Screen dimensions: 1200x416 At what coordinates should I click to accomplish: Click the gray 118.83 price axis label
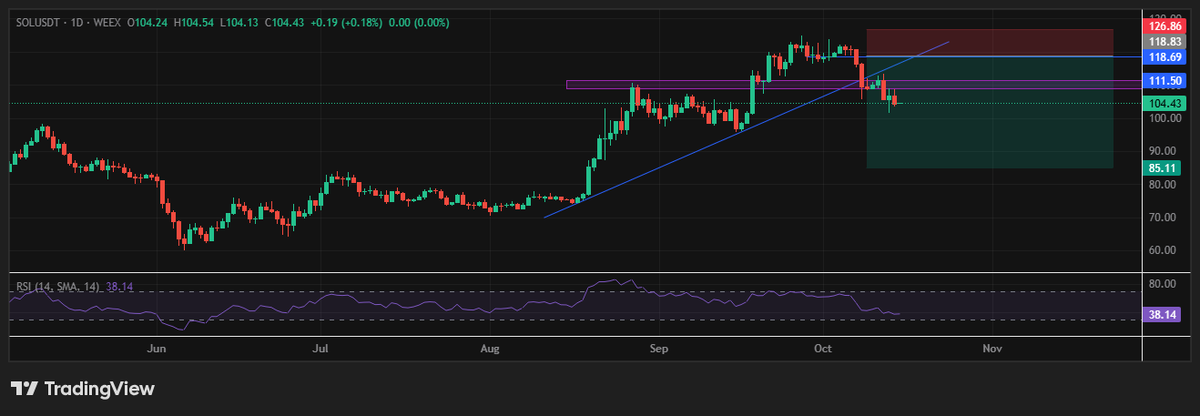1166,42
